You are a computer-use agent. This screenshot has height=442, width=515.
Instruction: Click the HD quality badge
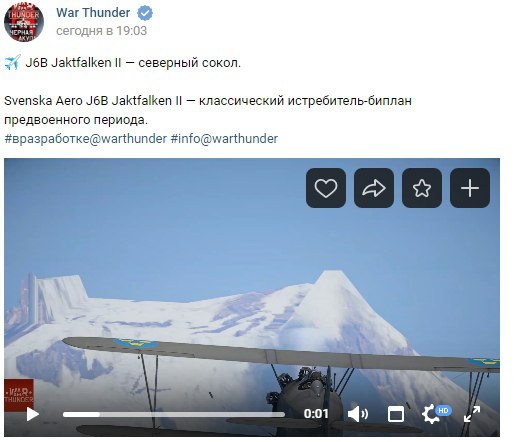coord(443,410)
